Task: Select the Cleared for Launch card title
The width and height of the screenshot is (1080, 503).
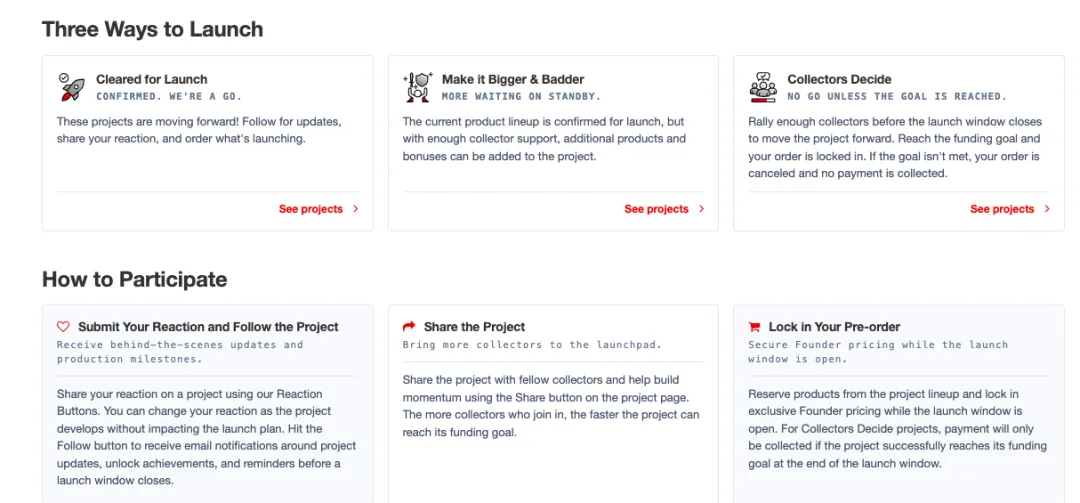Action: click(x=152, y=79)
